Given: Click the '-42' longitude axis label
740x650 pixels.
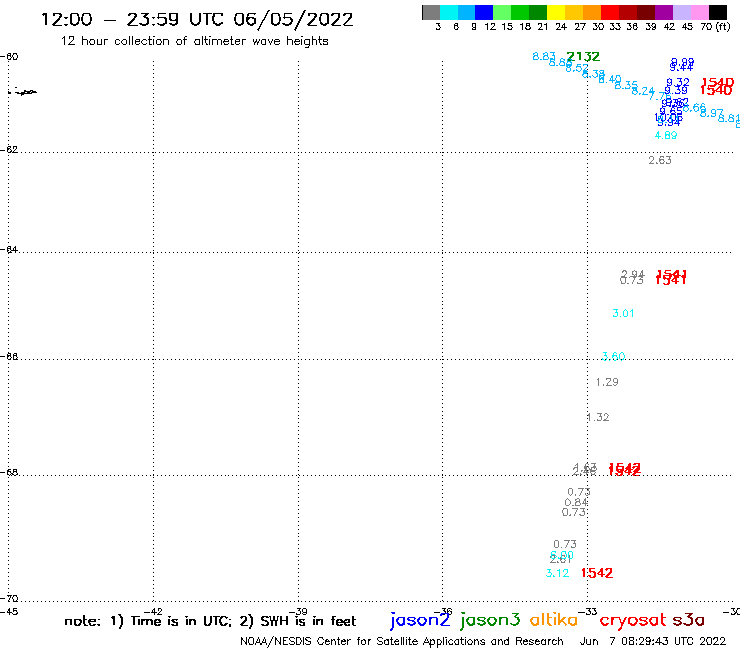Looking at the screenshot, I should (x=155, y=612).
